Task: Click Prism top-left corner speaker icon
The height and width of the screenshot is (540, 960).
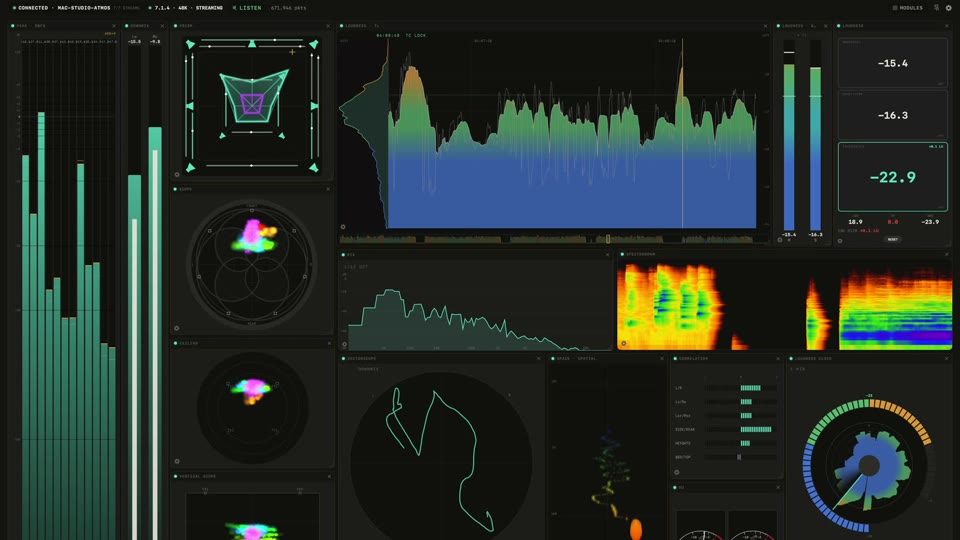Action: pyautogui.click(x=190, y=45)
